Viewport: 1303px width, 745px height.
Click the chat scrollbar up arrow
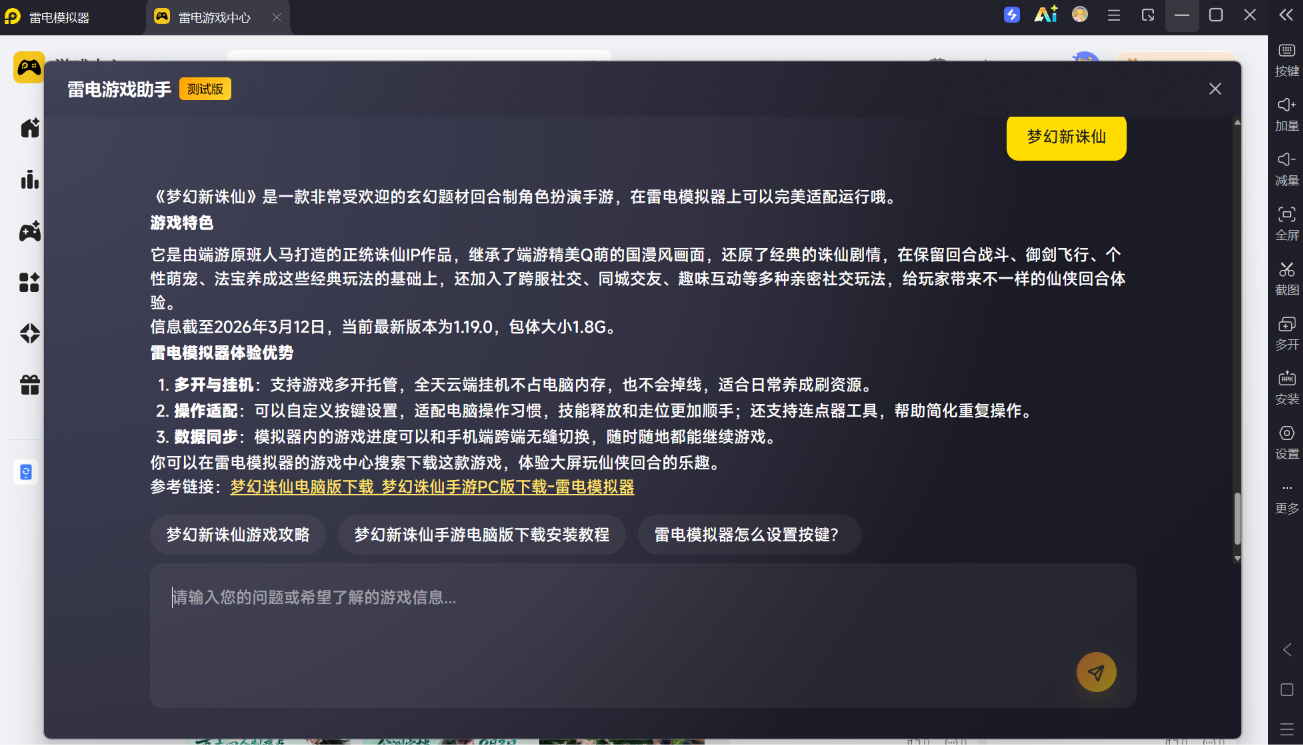pos(1237,123)
